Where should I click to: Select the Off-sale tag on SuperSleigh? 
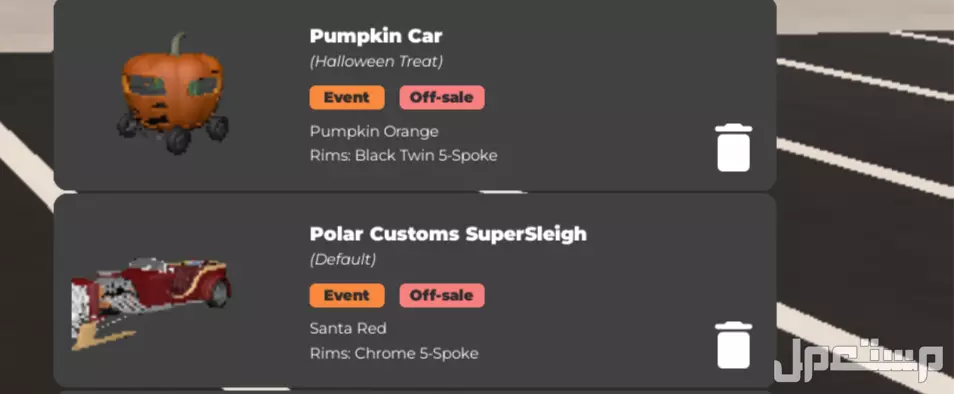442,296
